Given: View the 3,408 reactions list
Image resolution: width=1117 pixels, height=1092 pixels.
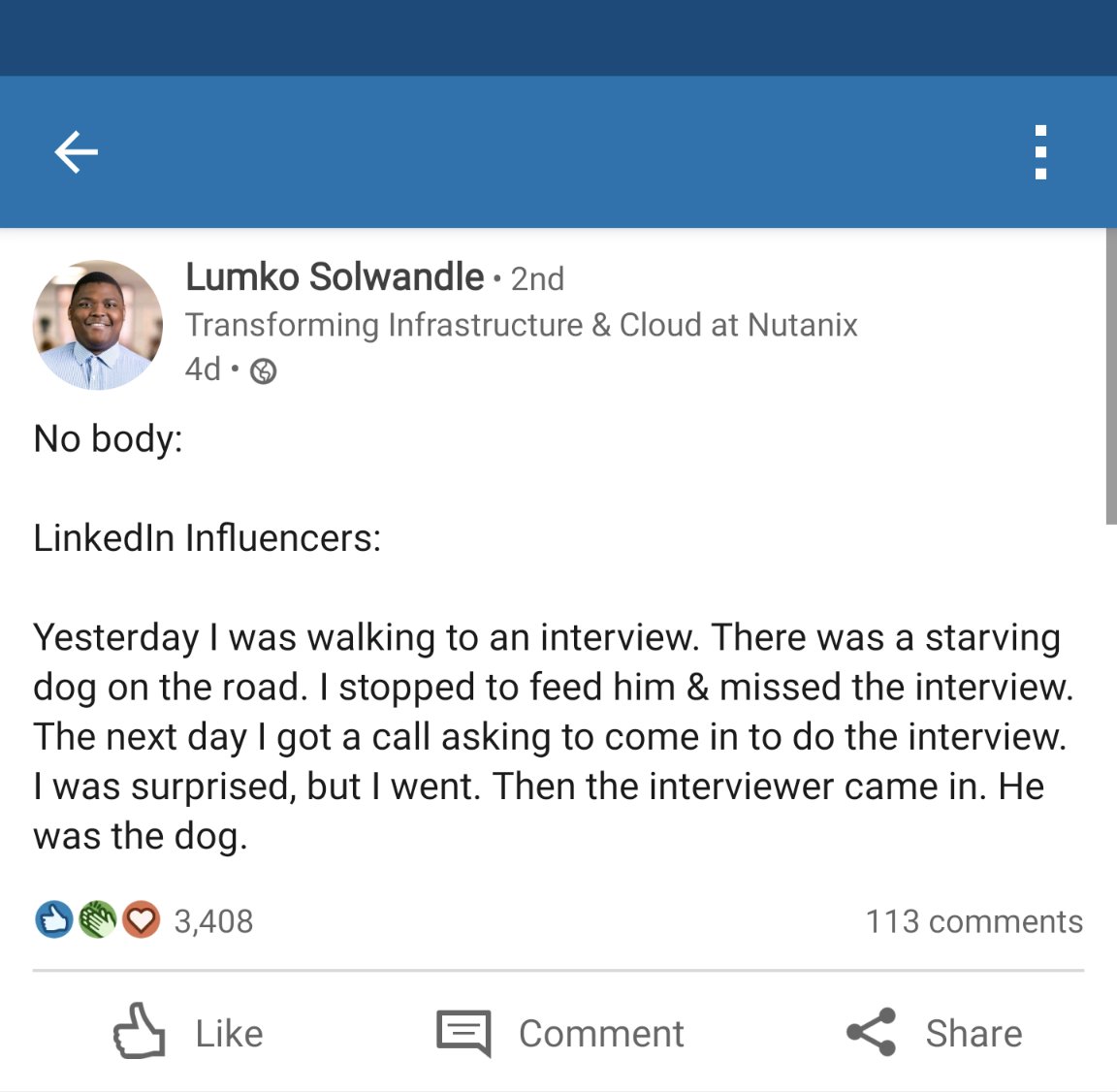Looking at the screenshot, I should 213,921.
